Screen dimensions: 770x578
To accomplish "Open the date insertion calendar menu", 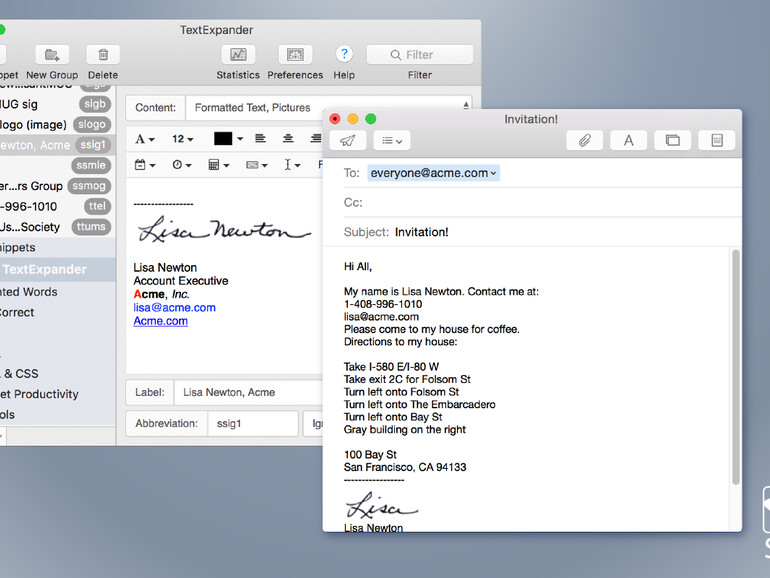I will pos(145,165).
